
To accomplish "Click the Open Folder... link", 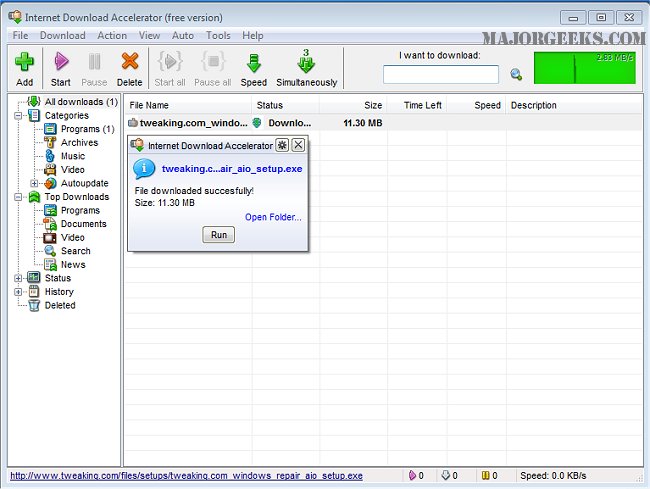I will point(273,217).
